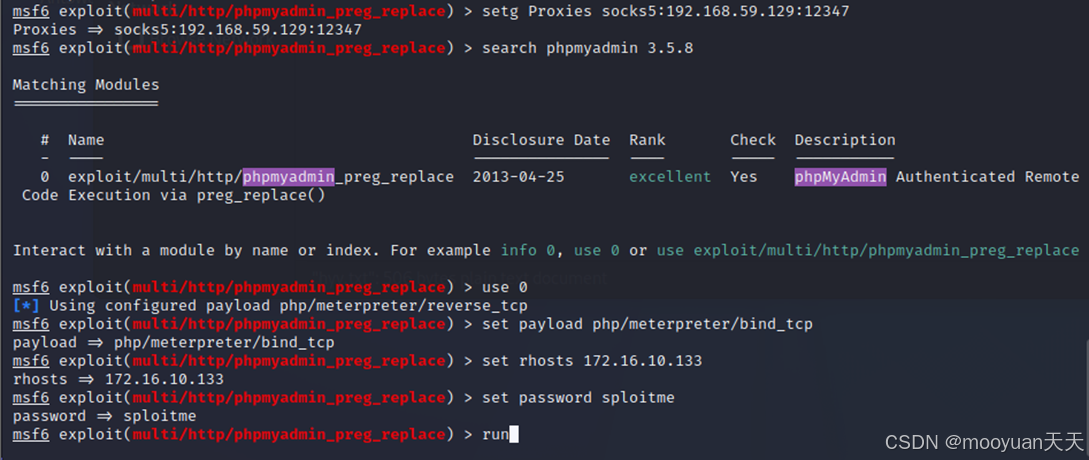
Task: Click the 'Rank' column header
Action: [x=647, y=140]
